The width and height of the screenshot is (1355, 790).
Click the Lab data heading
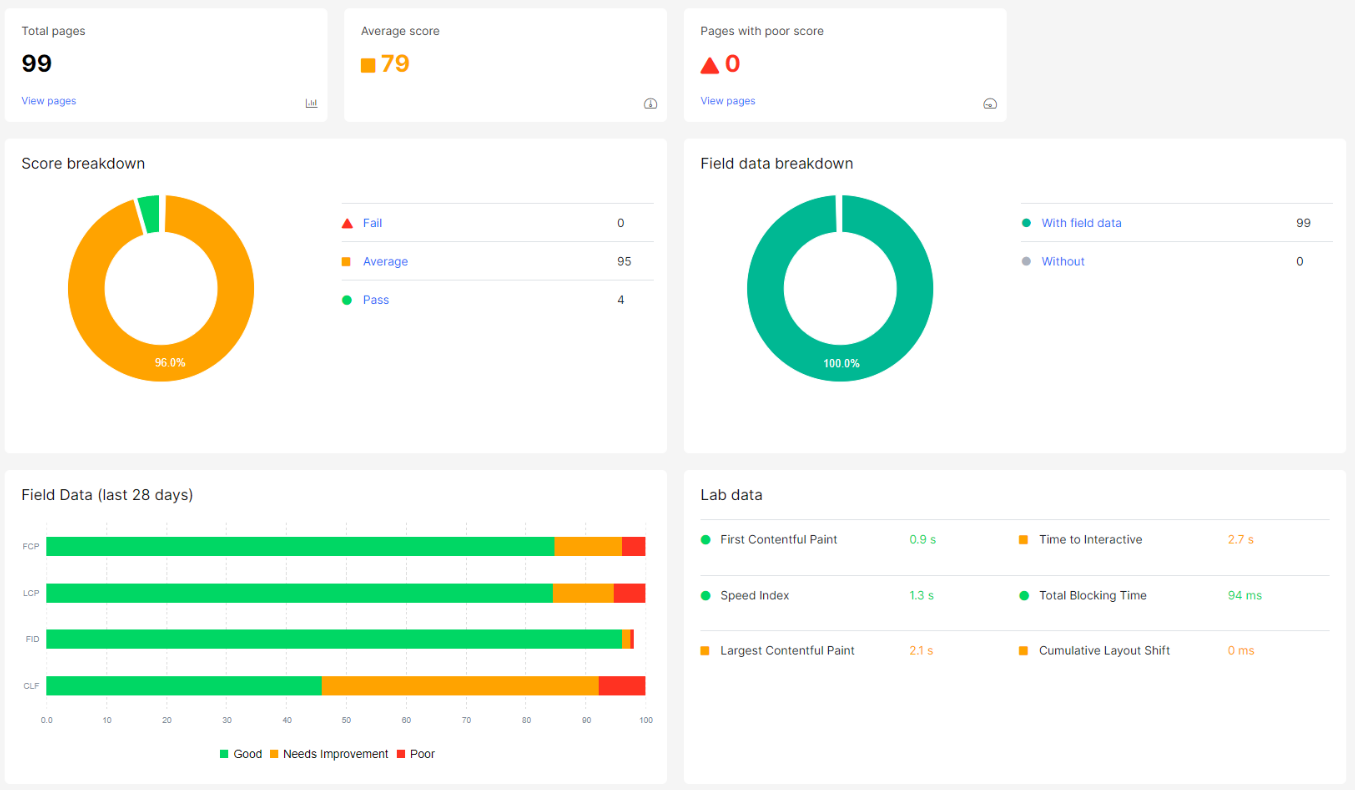[x=731, y=495]
